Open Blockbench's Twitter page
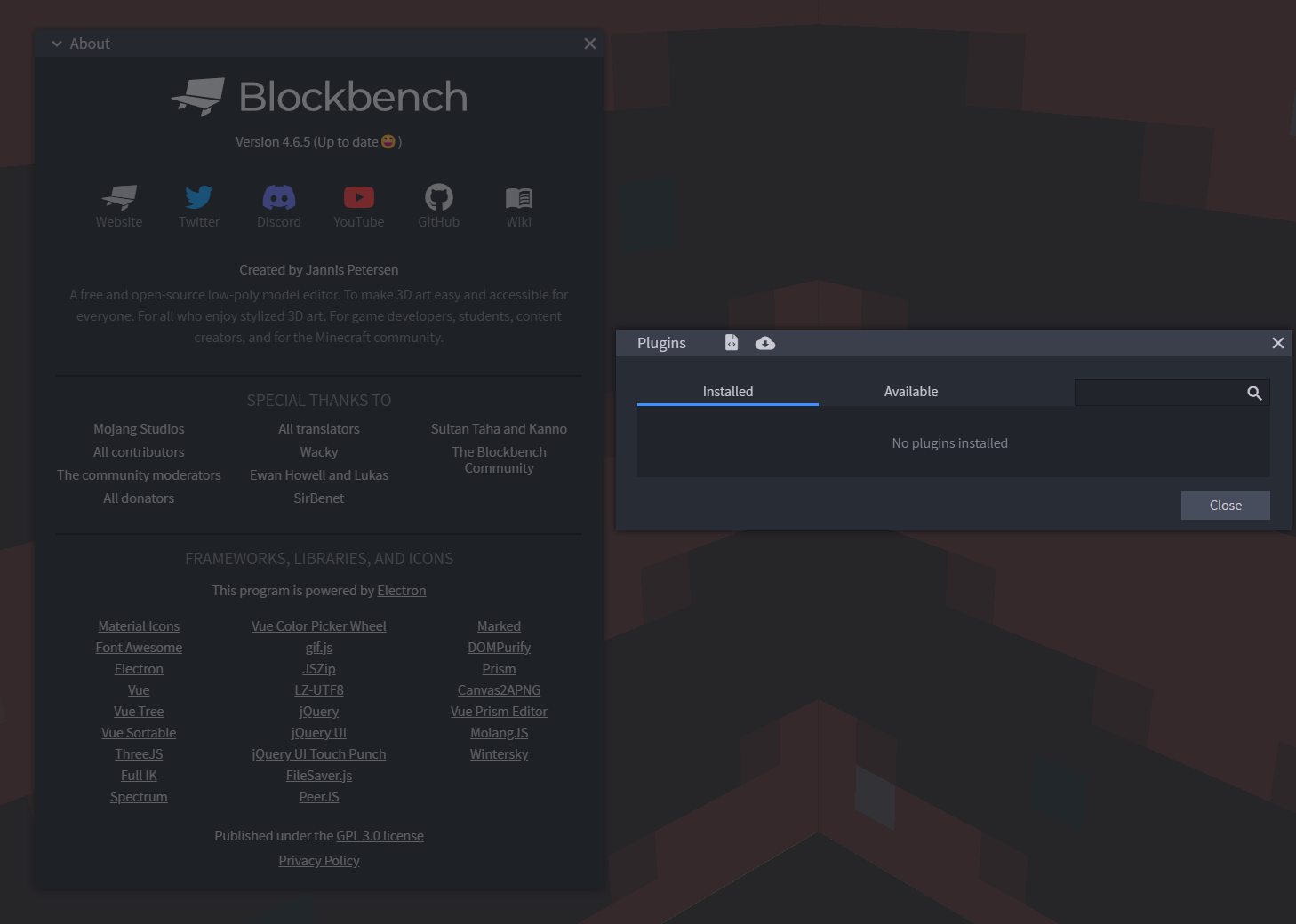The width and height of the screenshot is (1296, 924). click(198, 205)
